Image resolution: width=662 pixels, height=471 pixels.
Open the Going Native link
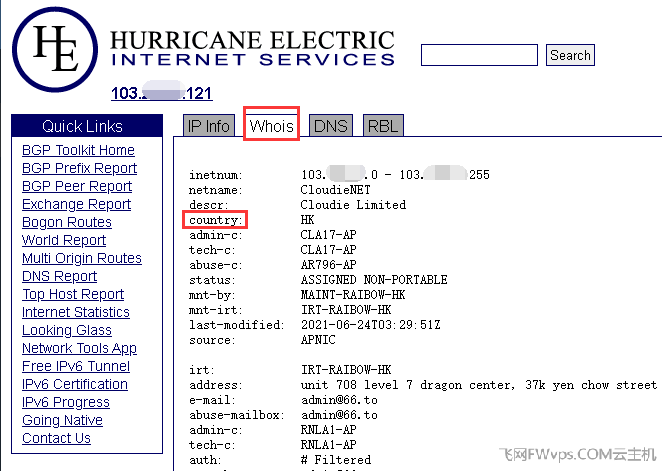click(62, 420)
